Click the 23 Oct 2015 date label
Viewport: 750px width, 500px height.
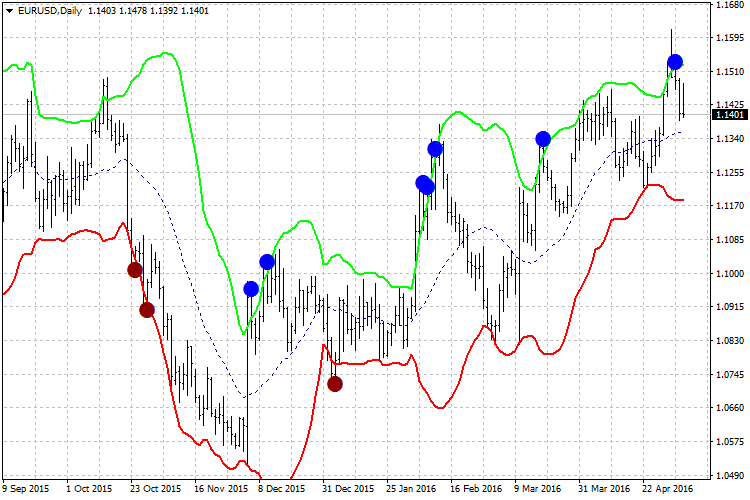pyautogui.click(x=155, y=489)
